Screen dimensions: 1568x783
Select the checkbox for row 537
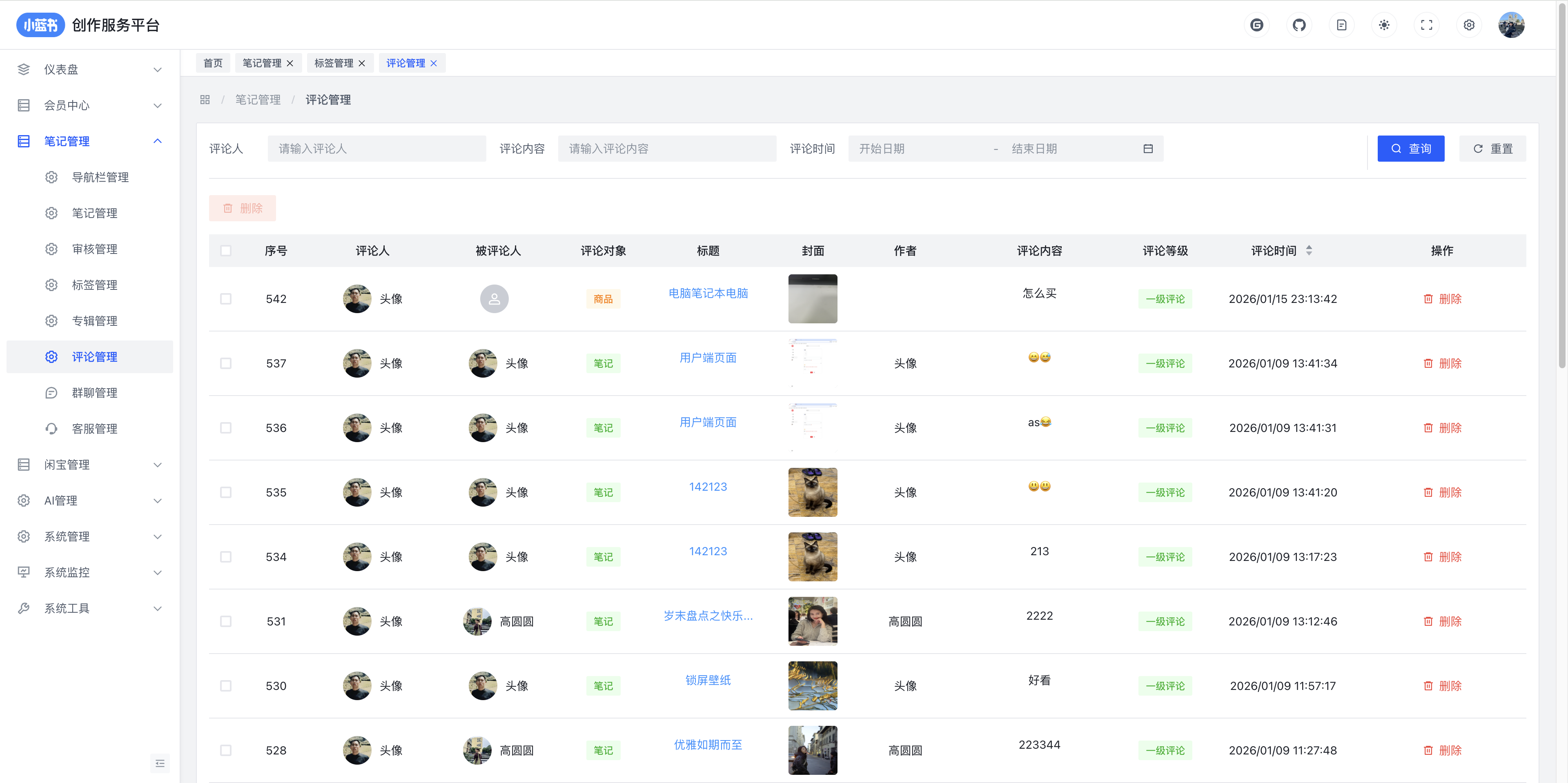226,363
